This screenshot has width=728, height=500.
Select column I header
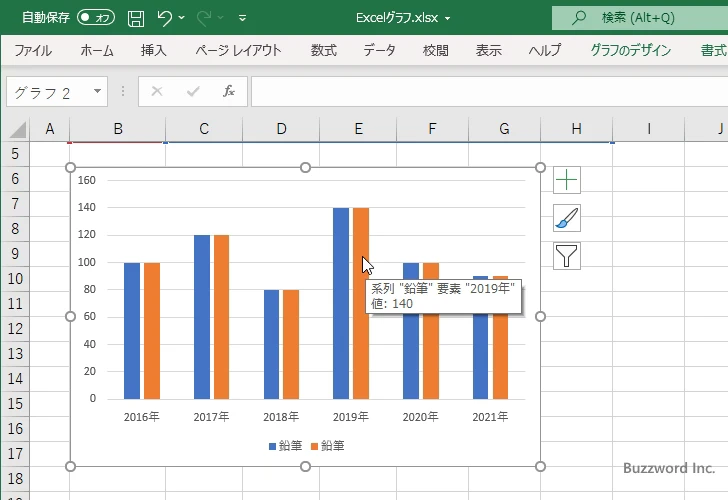click(x=649, y=129)
